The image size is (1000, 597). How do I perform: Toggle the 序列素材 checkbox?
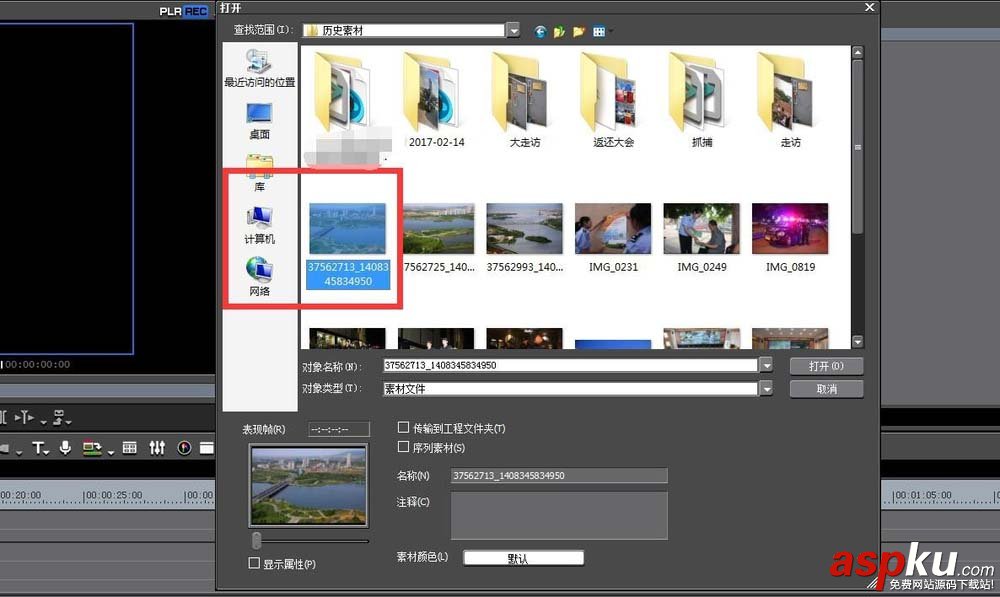(x=404, y=447)
